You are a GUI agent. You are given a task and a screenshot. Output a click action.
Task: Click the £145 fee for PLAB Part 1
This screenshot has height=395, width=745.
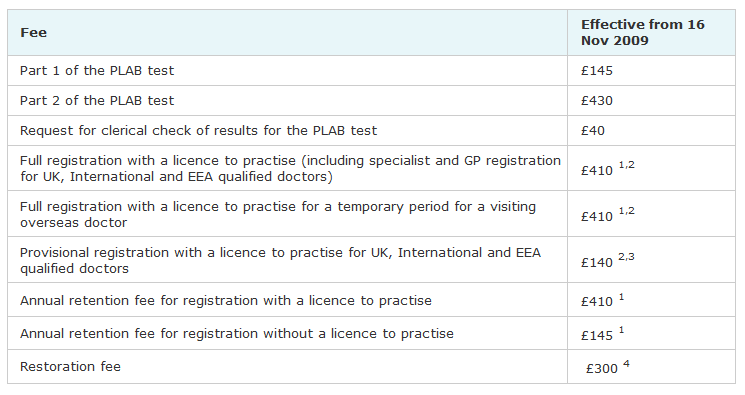[597, 70]
